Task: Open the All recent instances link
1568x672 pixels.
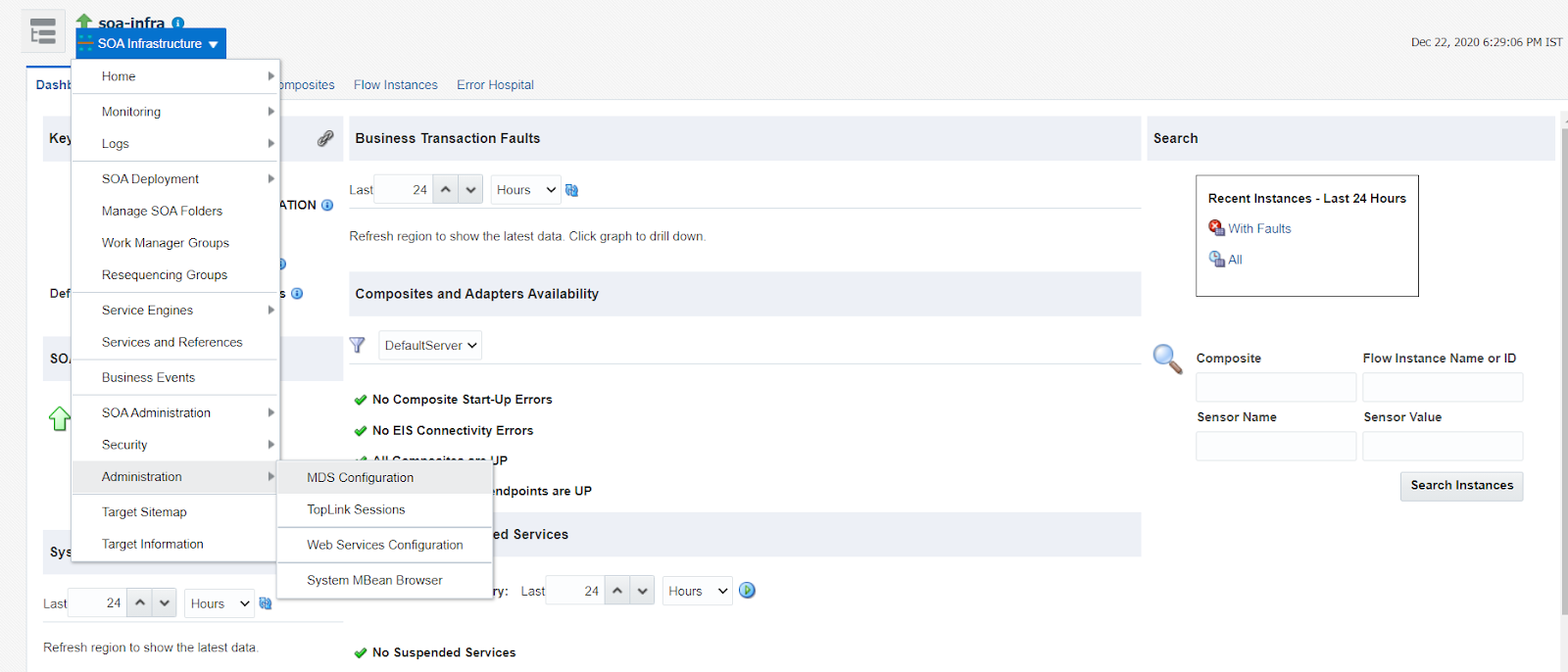Action: pos(1235,260)
